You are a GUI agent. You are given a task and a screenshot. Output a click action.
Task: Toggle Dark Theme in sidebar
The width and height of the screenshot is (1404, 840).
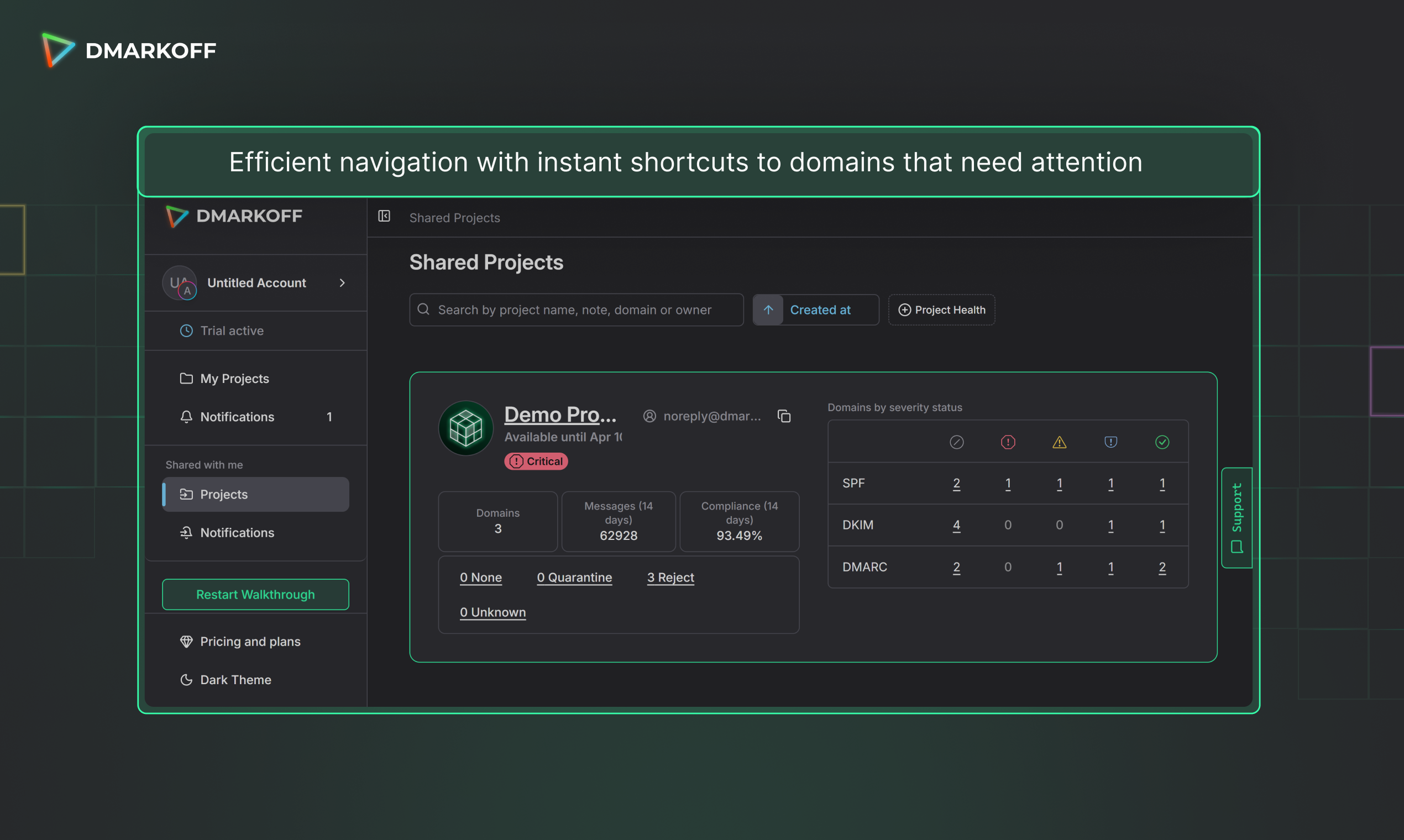click(x=235, y=680)
